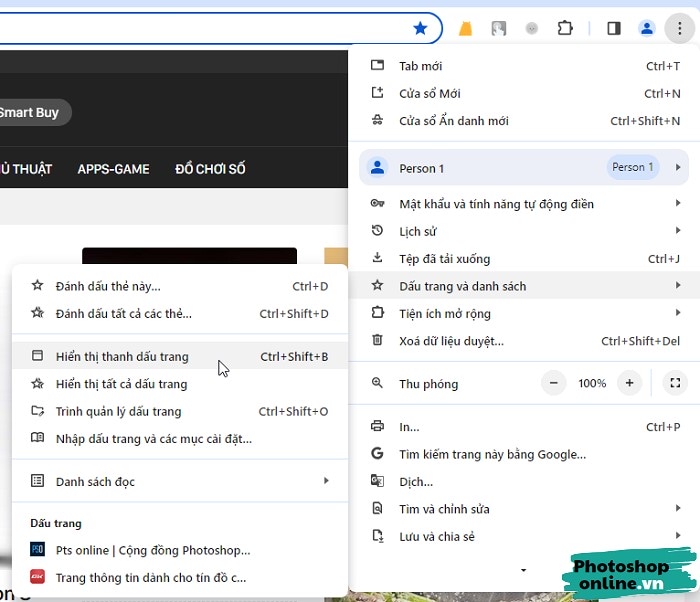Click the trash icon for Xoá dữ liệu duyệt
Image resolution: width=700 pixels, height=602 pixels.
377,340
